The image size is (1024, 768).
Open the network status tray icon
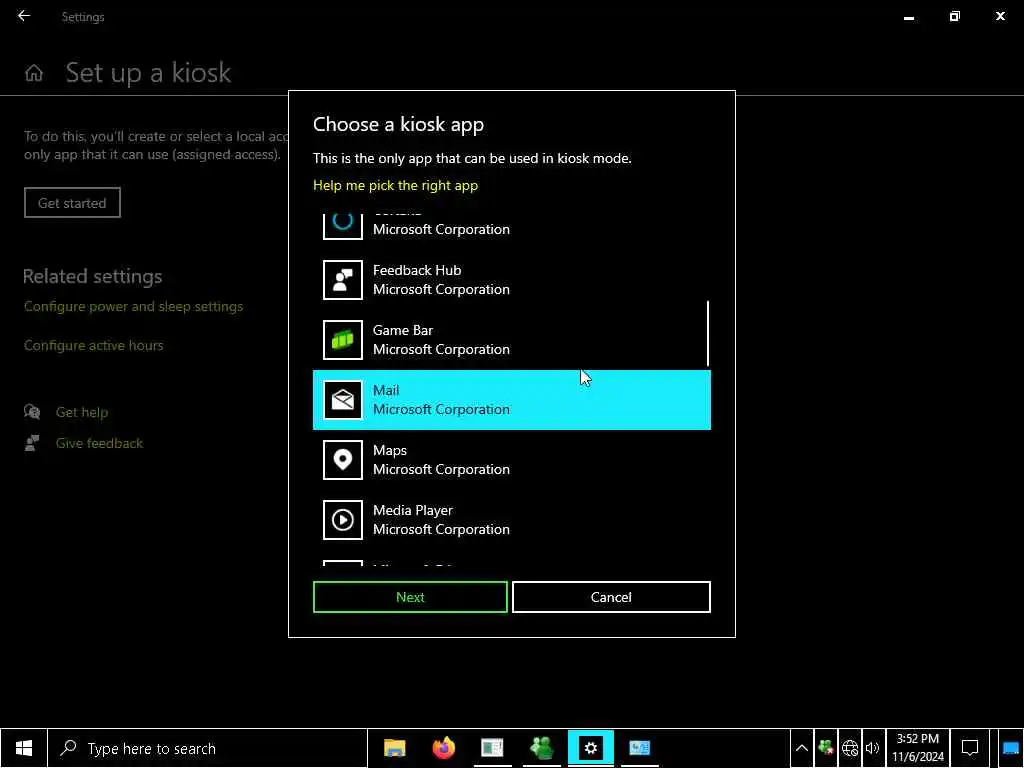click(850, 748)
